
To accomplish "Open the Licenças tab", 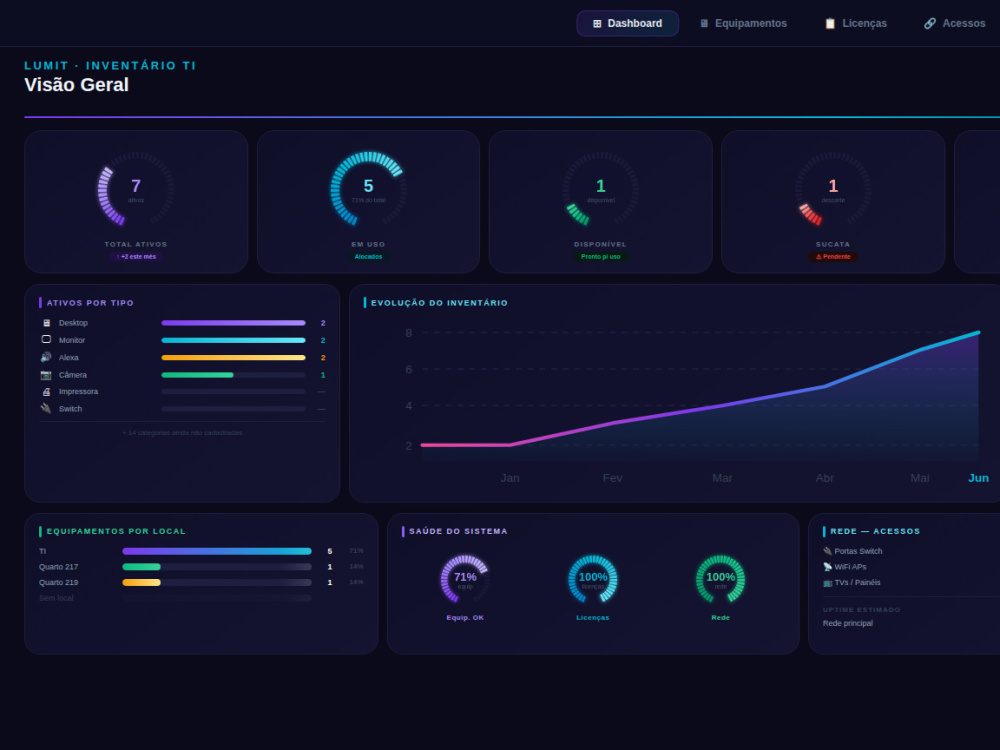I will (x=855, y=24).
